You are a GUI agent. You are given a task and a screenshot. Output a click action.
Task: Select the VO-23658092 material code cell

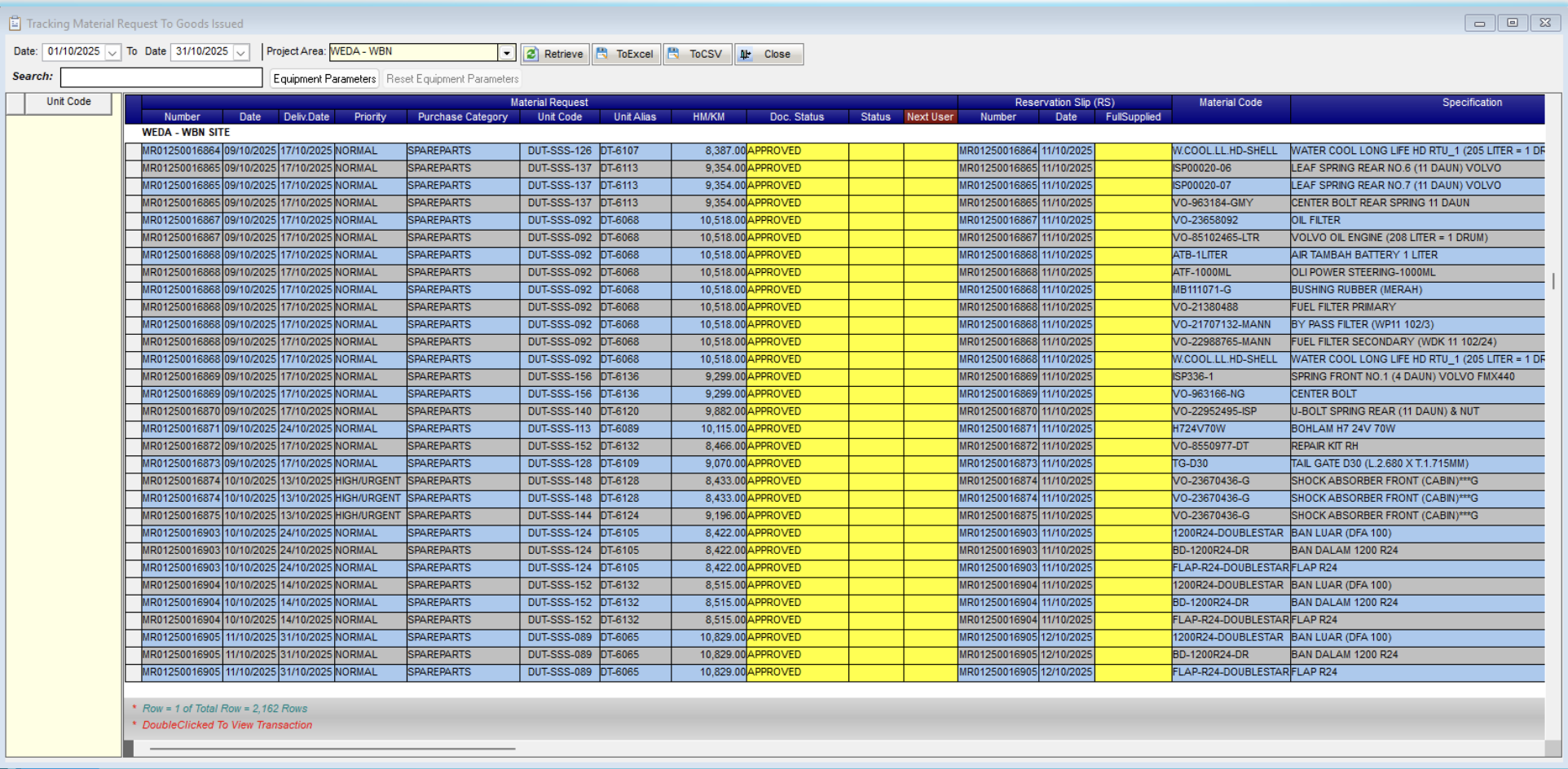click(1231, 221)
